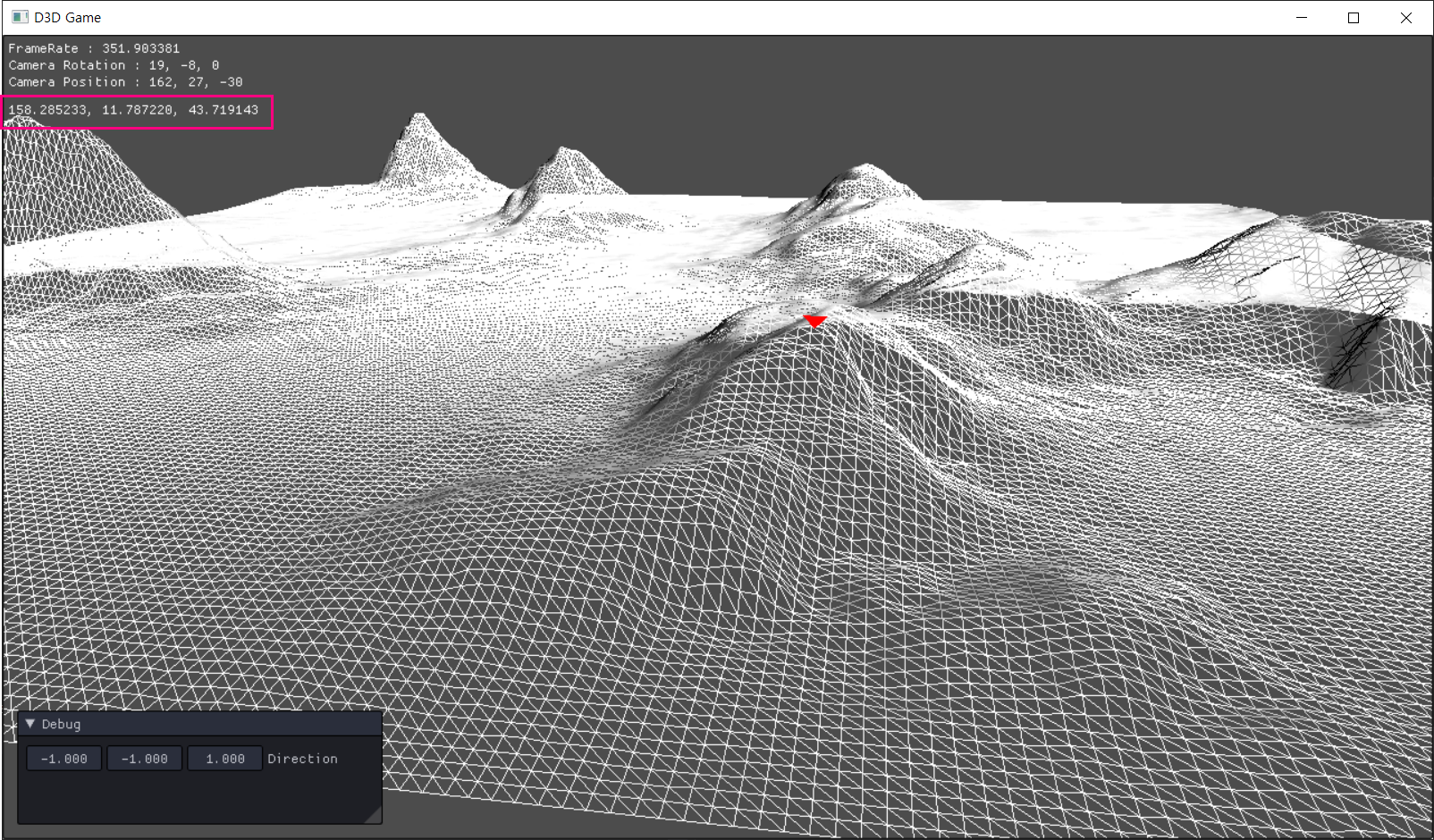Click the D3D Game window icon
The width and height of the screenshot is (1434, 840).
point(20,17)
